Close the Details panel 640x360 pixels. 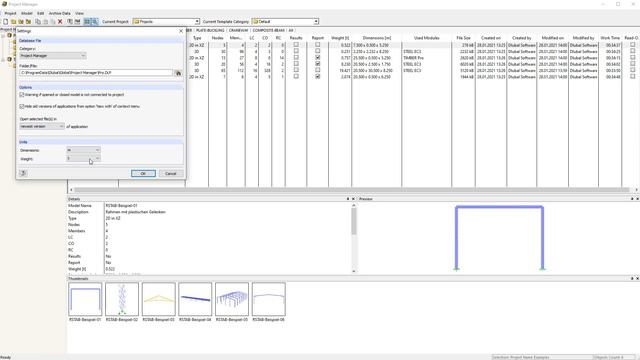[x=353, y=199]
